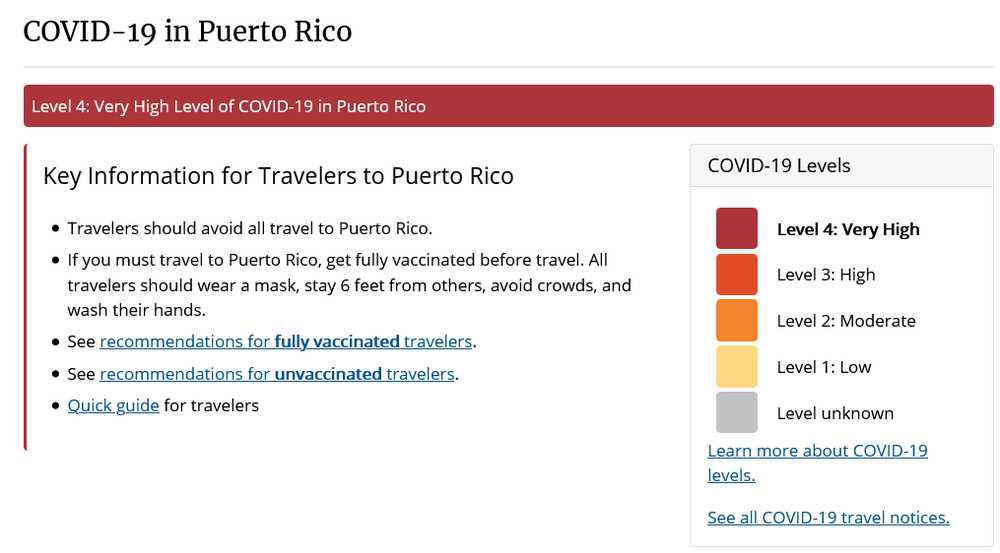Click the Level 1: Low label
Viewport: 1000px width, 553px height.
click(824, 367)
